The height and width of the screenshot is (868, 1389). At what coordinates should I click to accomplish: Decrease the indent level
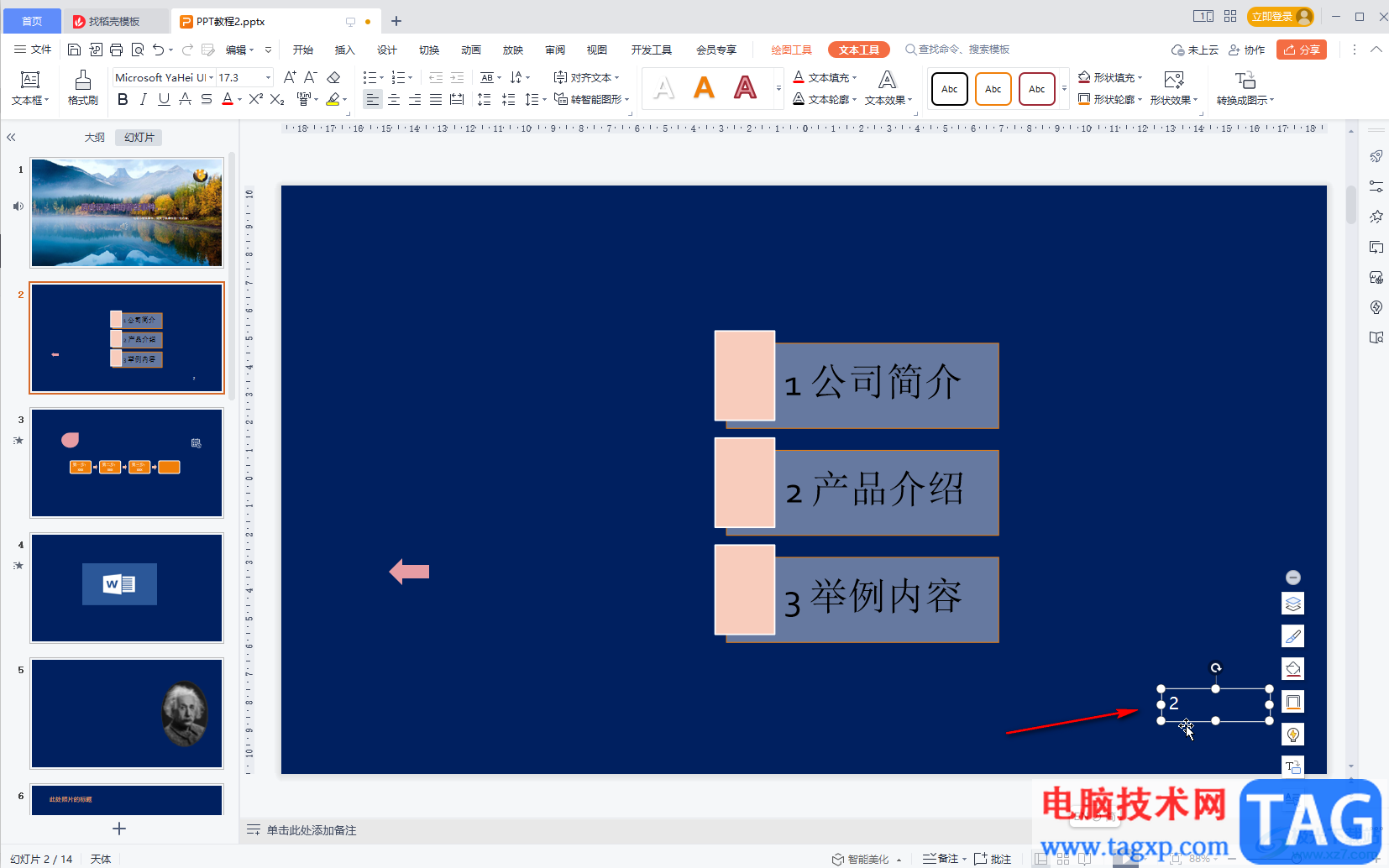click(x=436, y=77)
